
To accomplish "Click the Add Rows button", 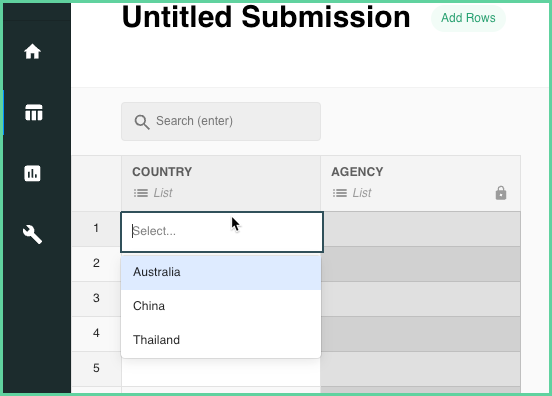I will pyautogui.click(x=468, y=18).
